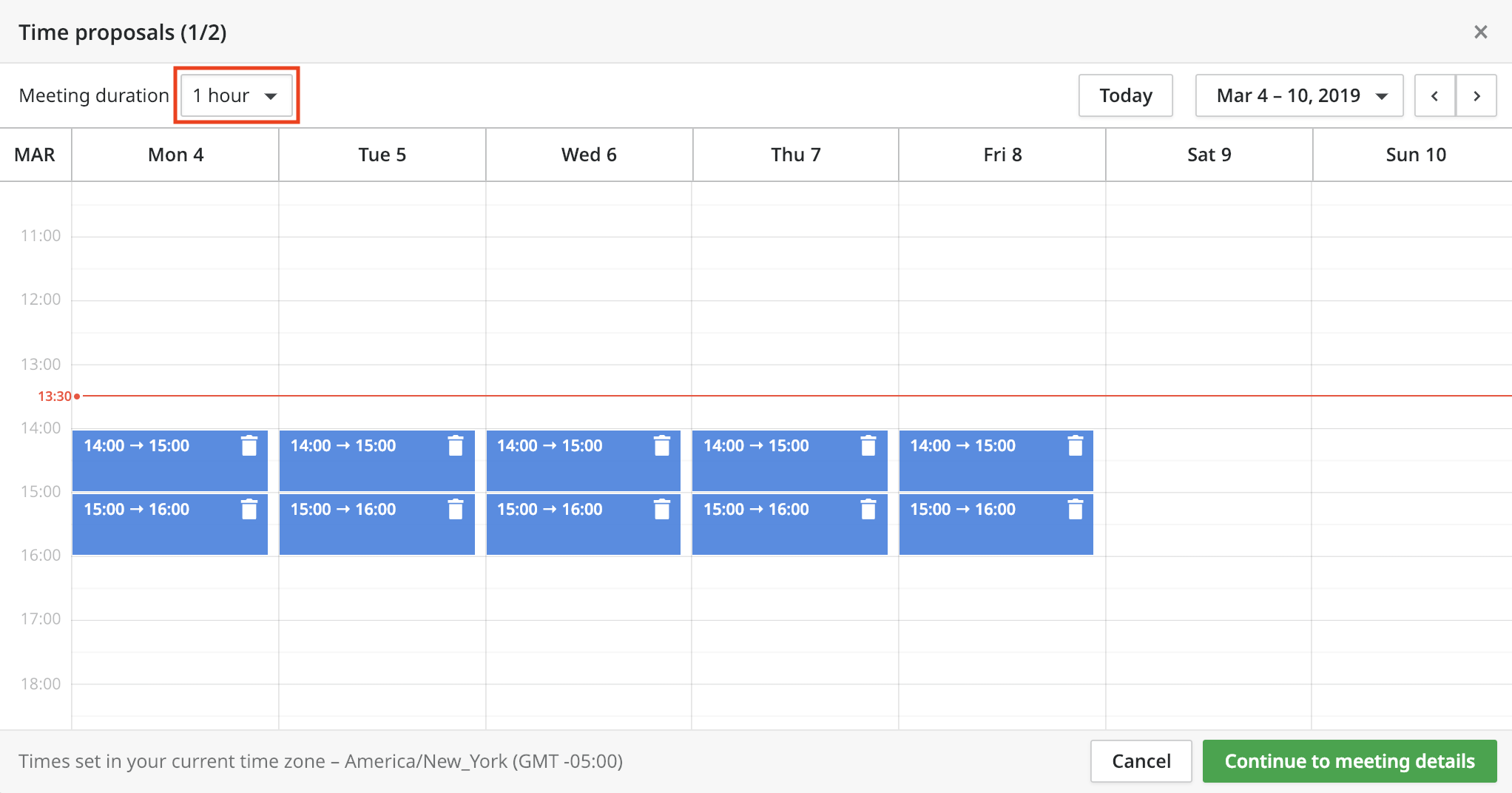The width and height of the screenshot is (1512, 793).
Task: Delete Monday 14:00 to 15:00 proposal
Action: [x=249, y=445]
